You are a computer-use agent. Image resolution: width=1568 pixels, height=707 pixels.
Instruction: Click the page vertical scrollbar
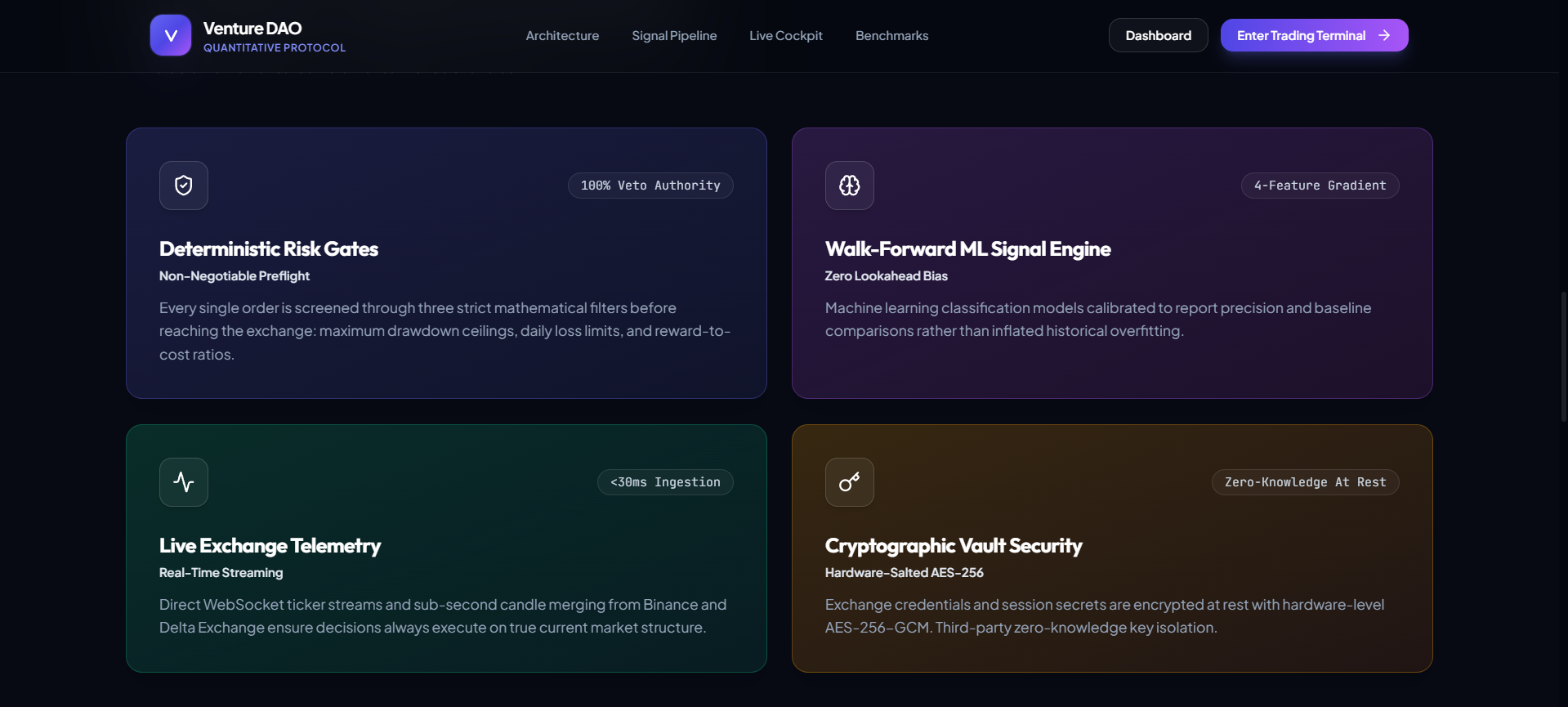[x=1564, y=356]
